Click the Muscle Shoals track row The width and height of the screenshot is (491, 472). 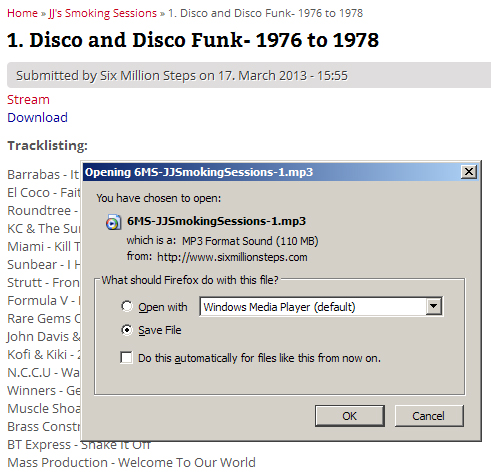[x=44, y=408]
